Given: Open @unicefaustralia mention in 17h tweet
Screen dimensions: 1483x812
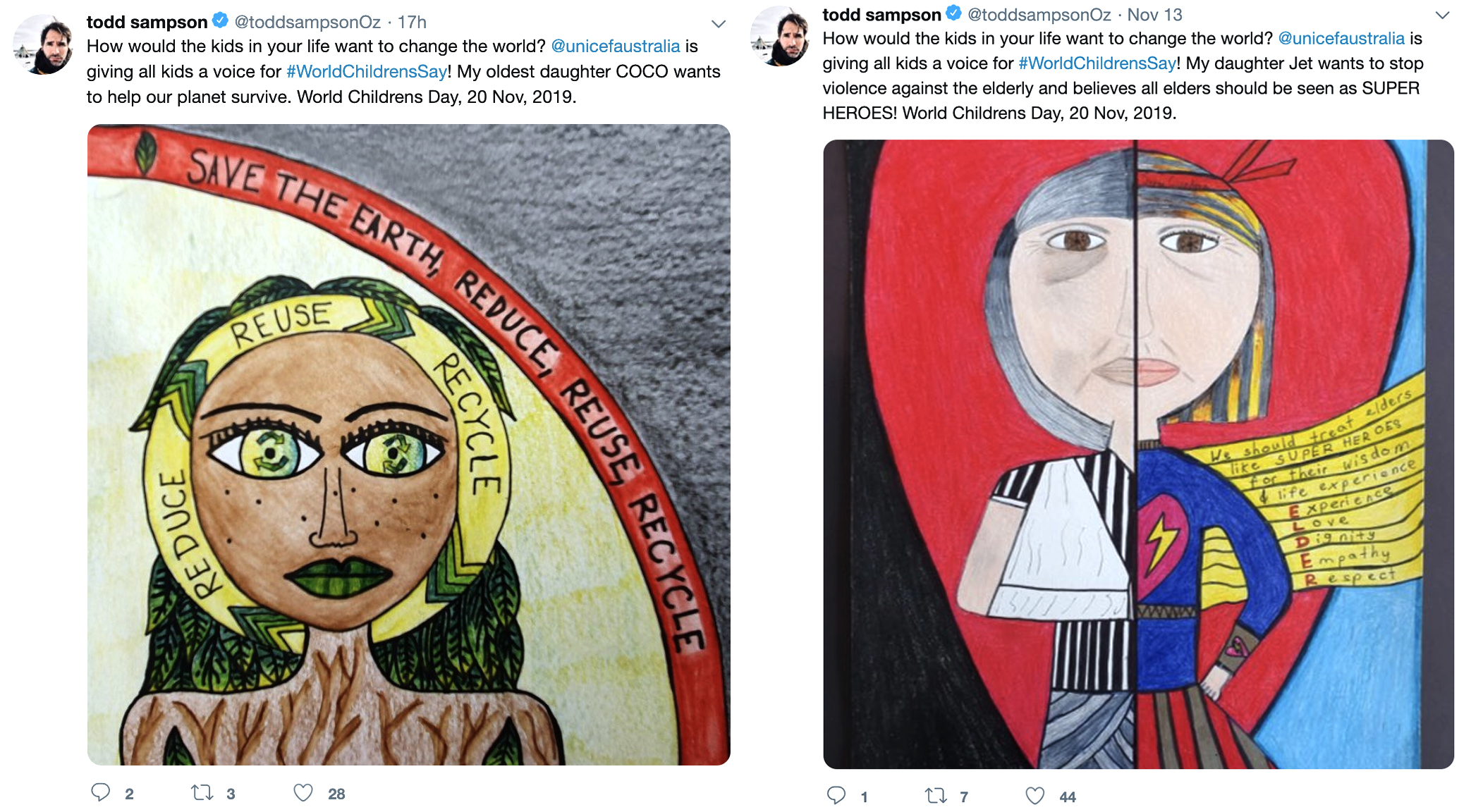Looking at the screenshot, I should (x=616, y=47).
